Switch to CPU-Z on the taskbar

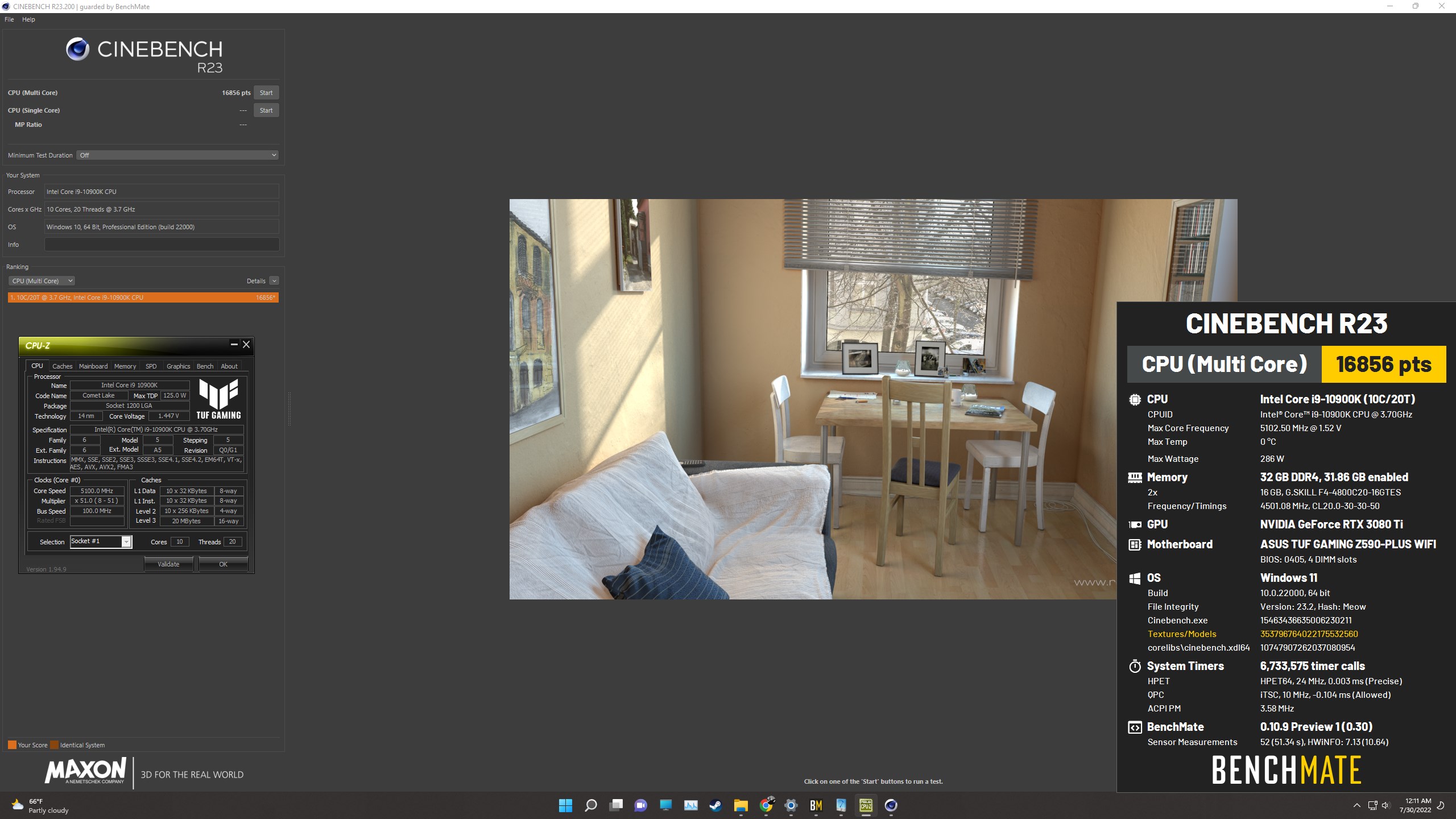866,805
